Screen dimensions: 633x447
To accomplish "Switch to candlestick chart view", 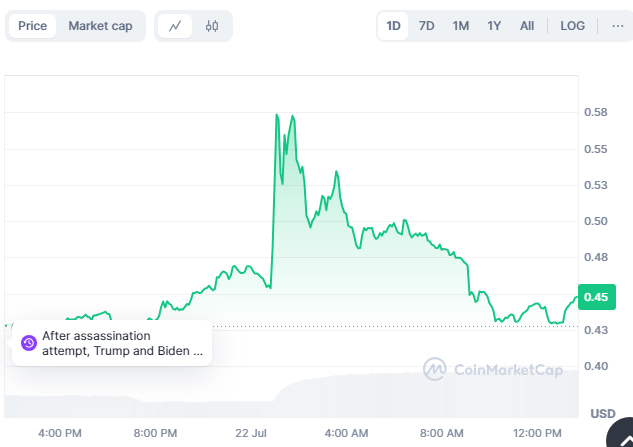I will point(211,26).
